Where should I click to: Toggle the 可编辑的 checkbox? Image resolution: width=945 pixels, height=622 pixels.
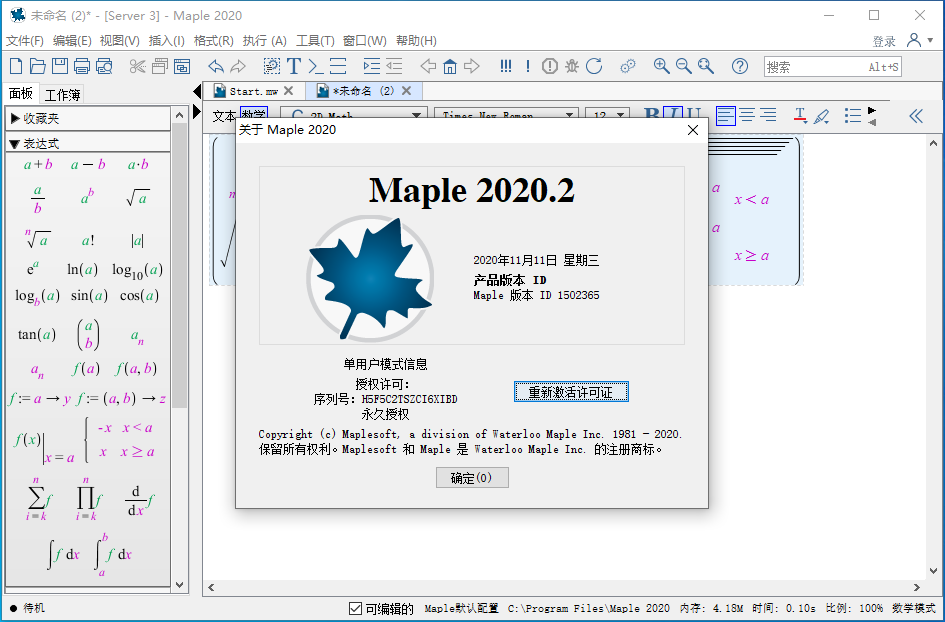pos(356,609)
